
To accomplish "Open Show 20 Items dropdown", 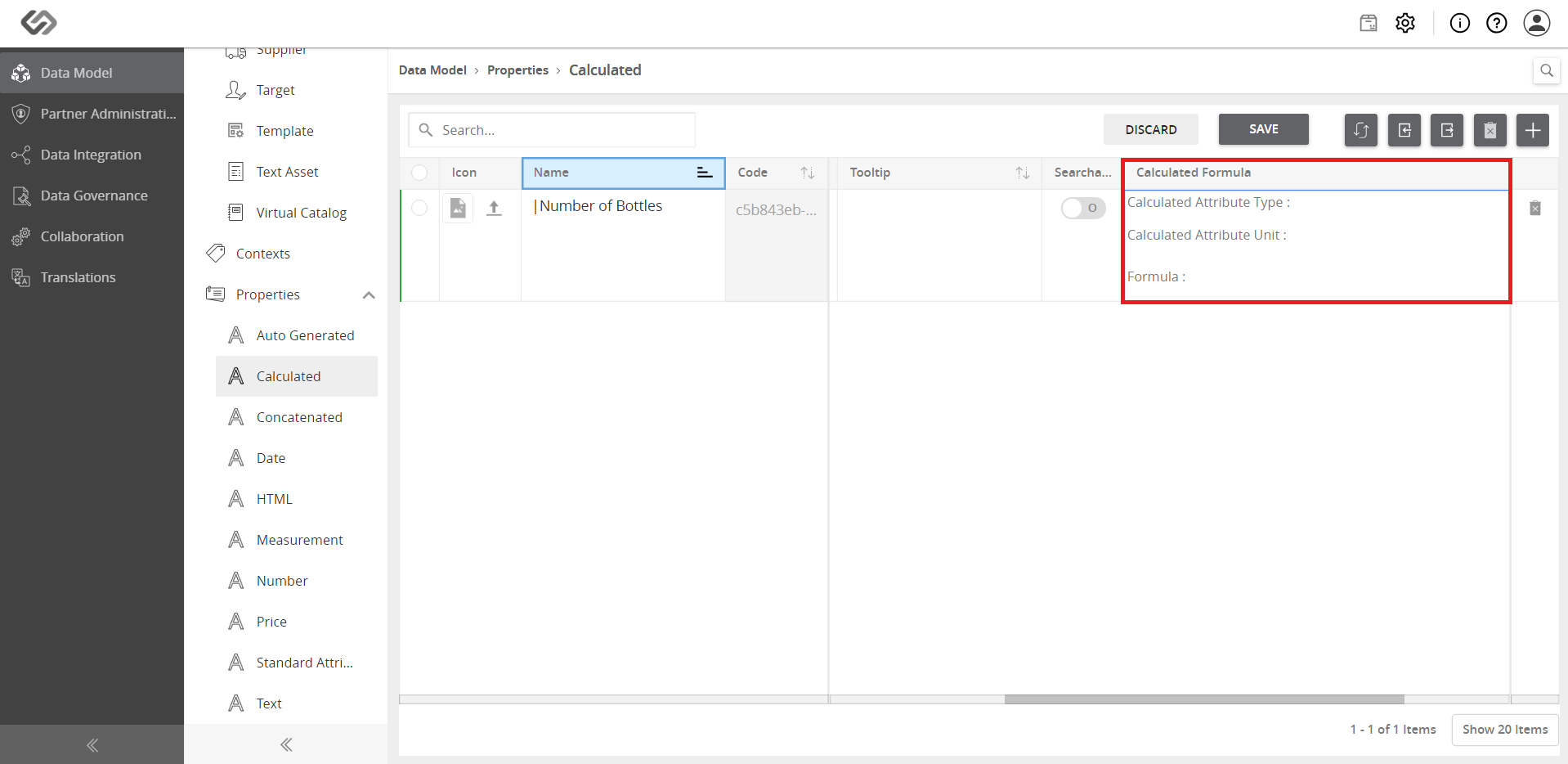I will tap(1505, 730).
